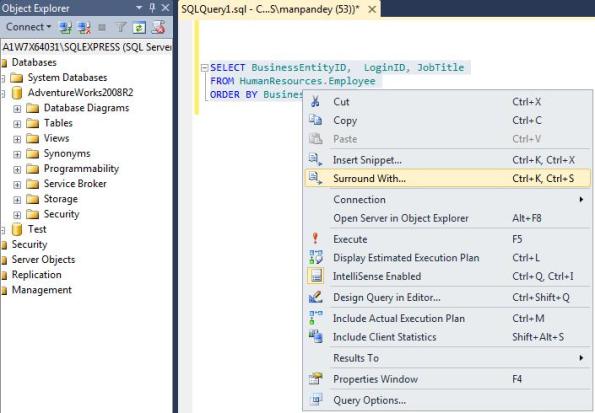This screenshot has height=413, width=595.
Task: Open the Connection submenu
Action: coord(447,199)
